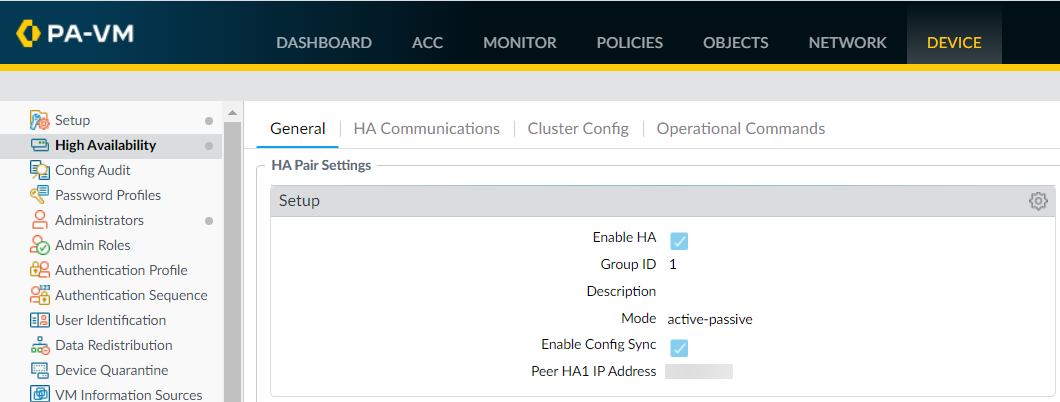This screenshot has width=1060, height=402.
Task: Click the sidebar scroll up arrow
Action: pyautogui.click(x=232, y=111)
